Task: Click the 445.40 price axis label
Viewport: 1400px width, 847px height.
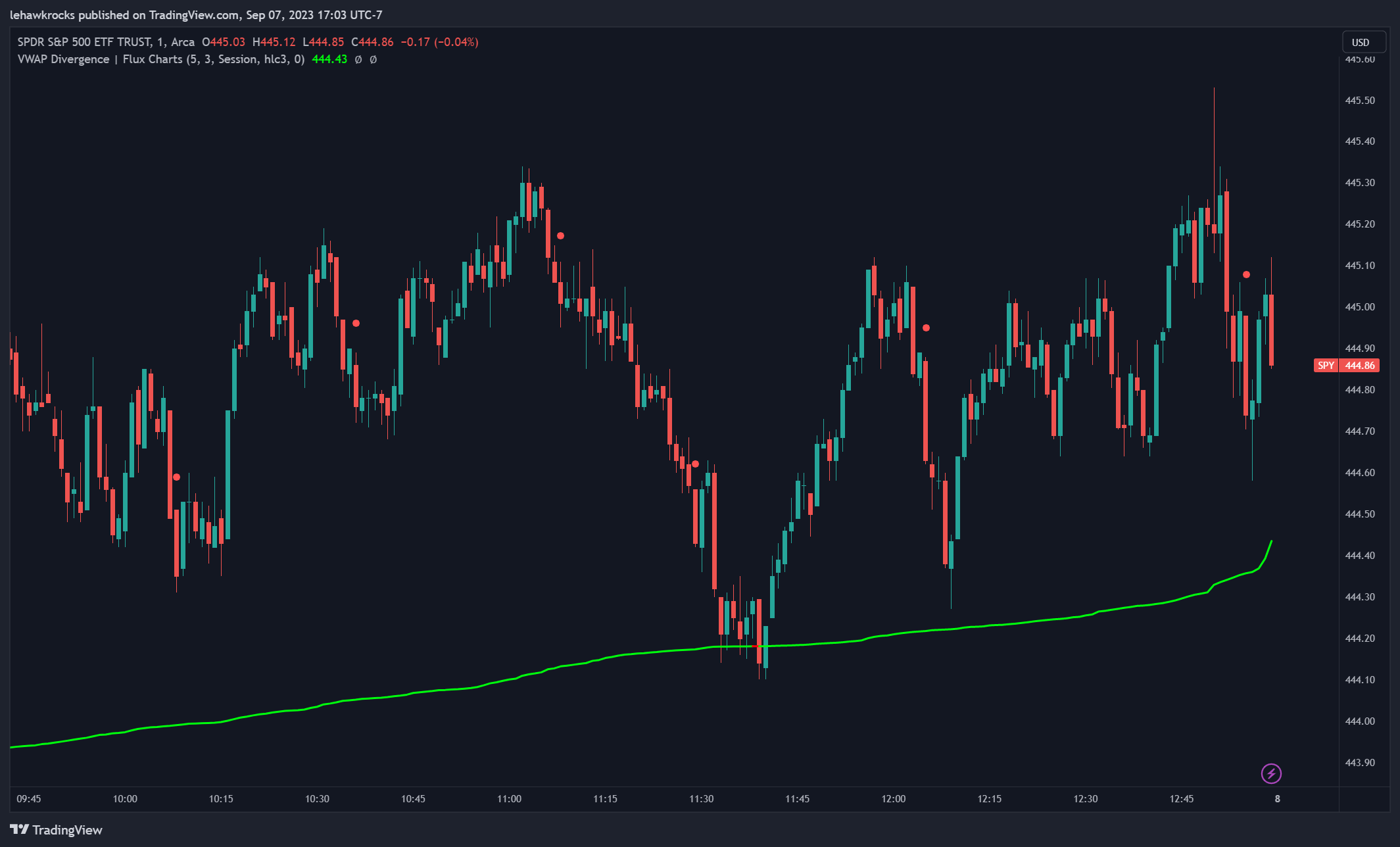Action: pyautogui.click(x=1360, y=141)
